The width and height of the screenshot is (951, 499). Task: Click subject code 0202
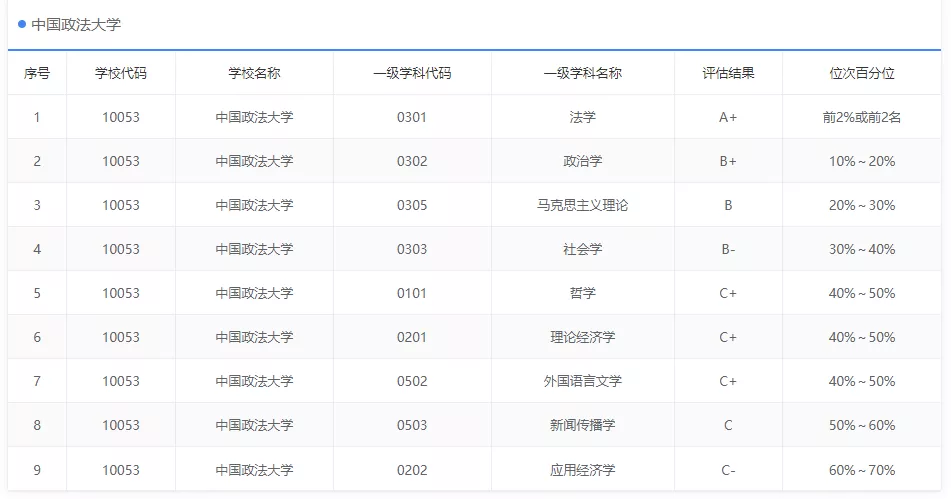[x=412, y=470]
